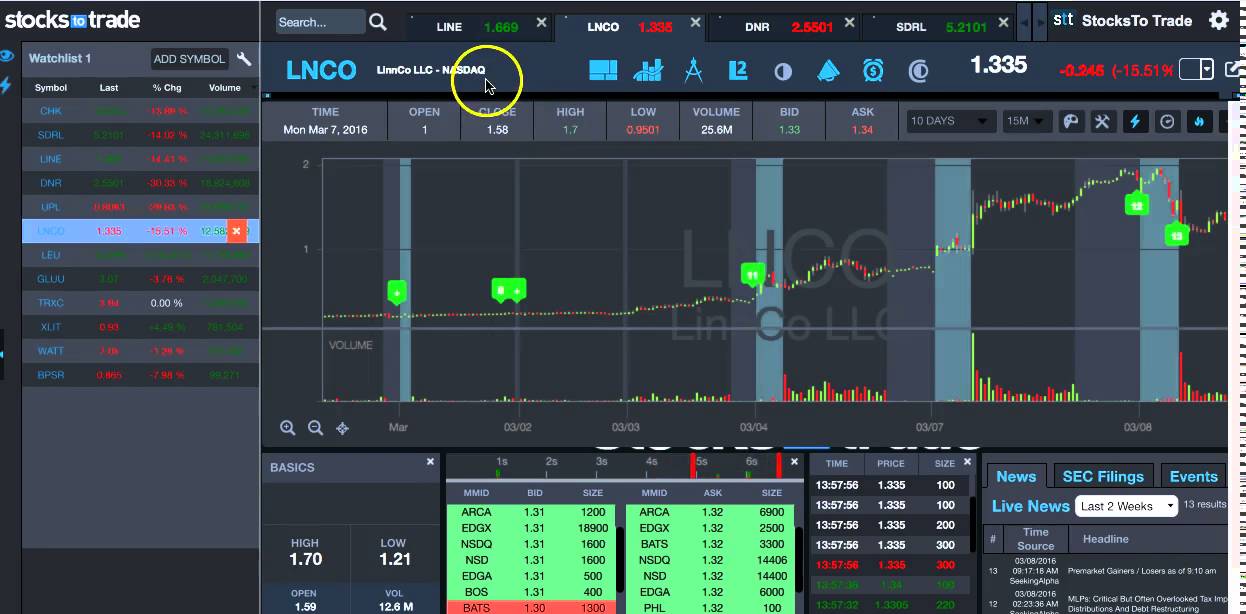Zoom in on the chart
The width and height of the screenshot is (1246, 614).
(x=288, y=428)
